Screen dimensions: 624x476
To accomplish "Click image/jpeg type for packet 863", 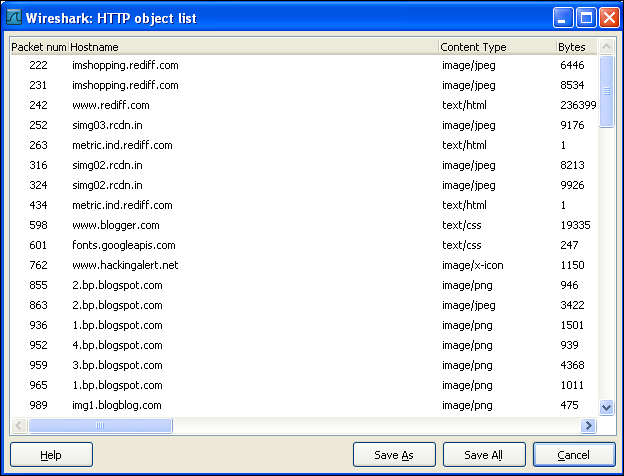I will point(468,305).
